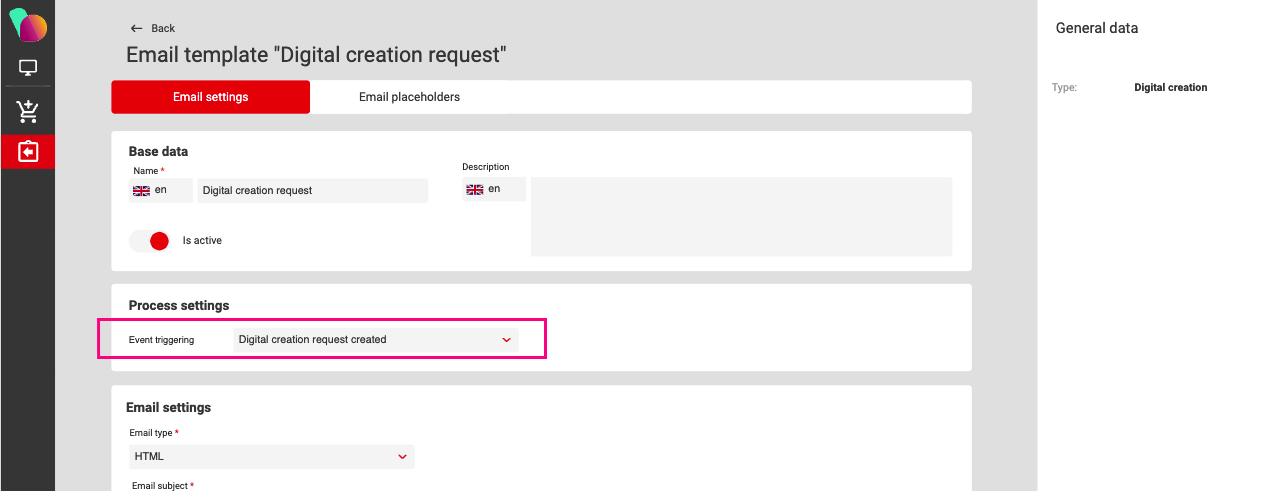
Task: Switch to Email placeholders tab
Action: (409, 97)
